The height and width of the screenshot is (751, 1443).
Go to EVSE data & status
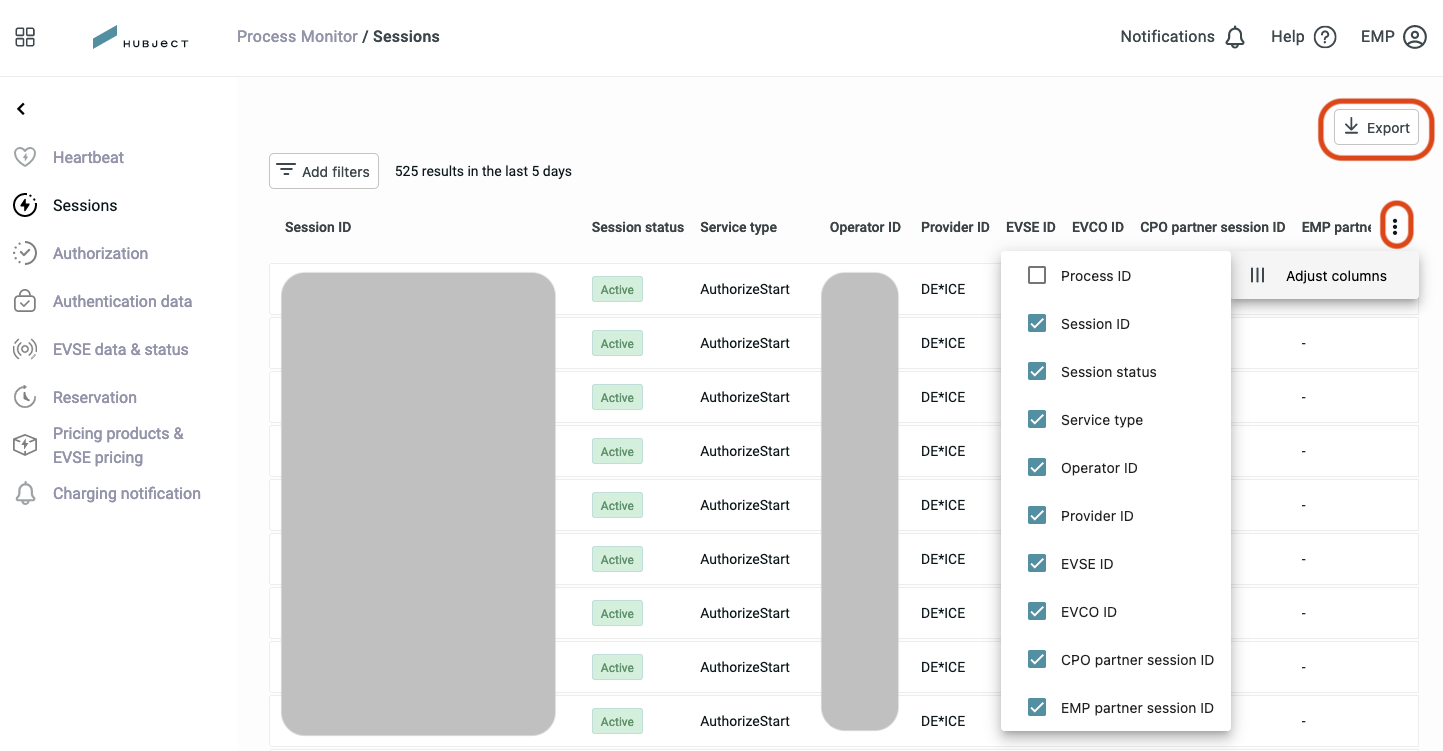click(120, 349)
